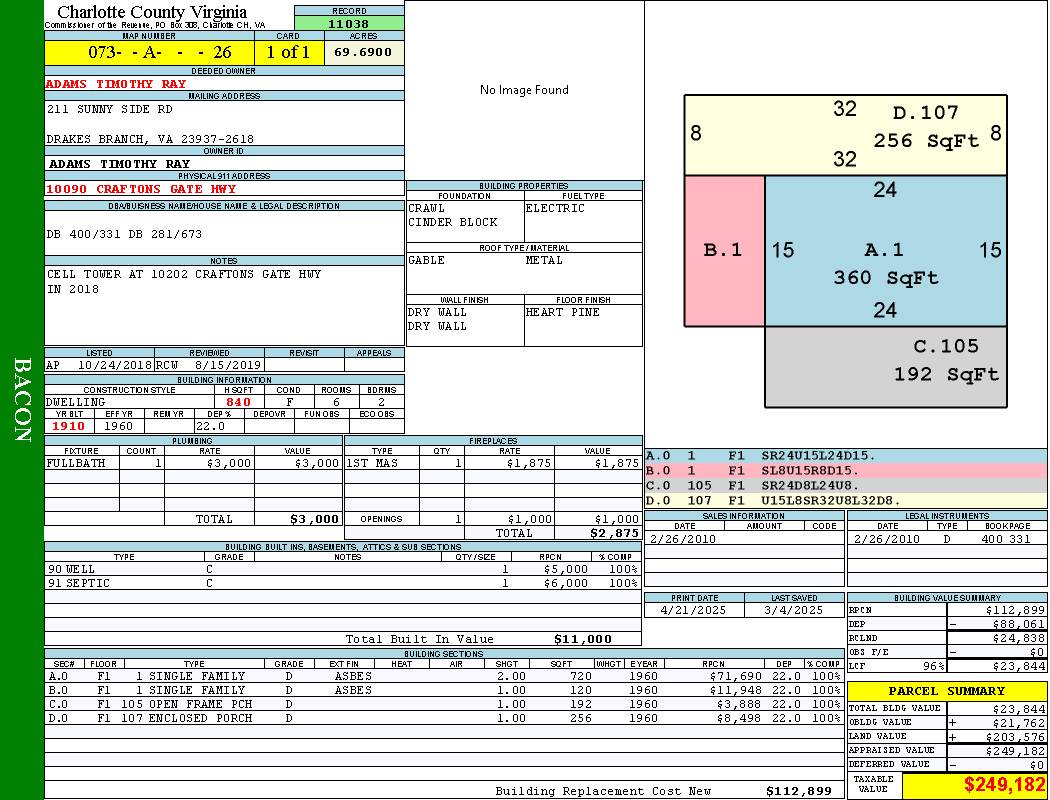Viewport: 1050px width, 800px height.
Task: Click the yellow Parcel Summary header
Action: (x=946, y=691)
